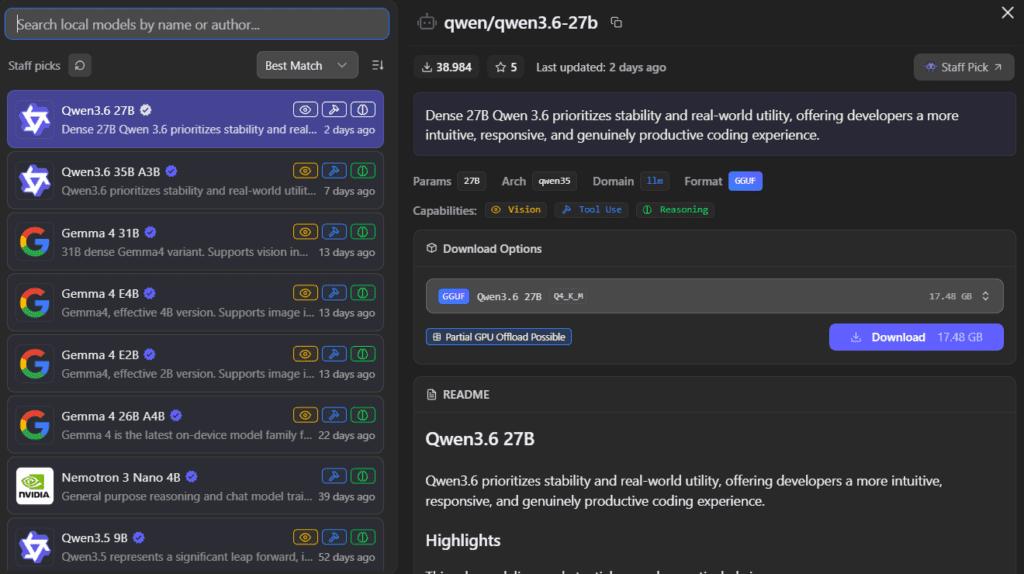Click the tool use icon on Gemma 4 E2B
1024x574 pixels.
coord(334,354)
